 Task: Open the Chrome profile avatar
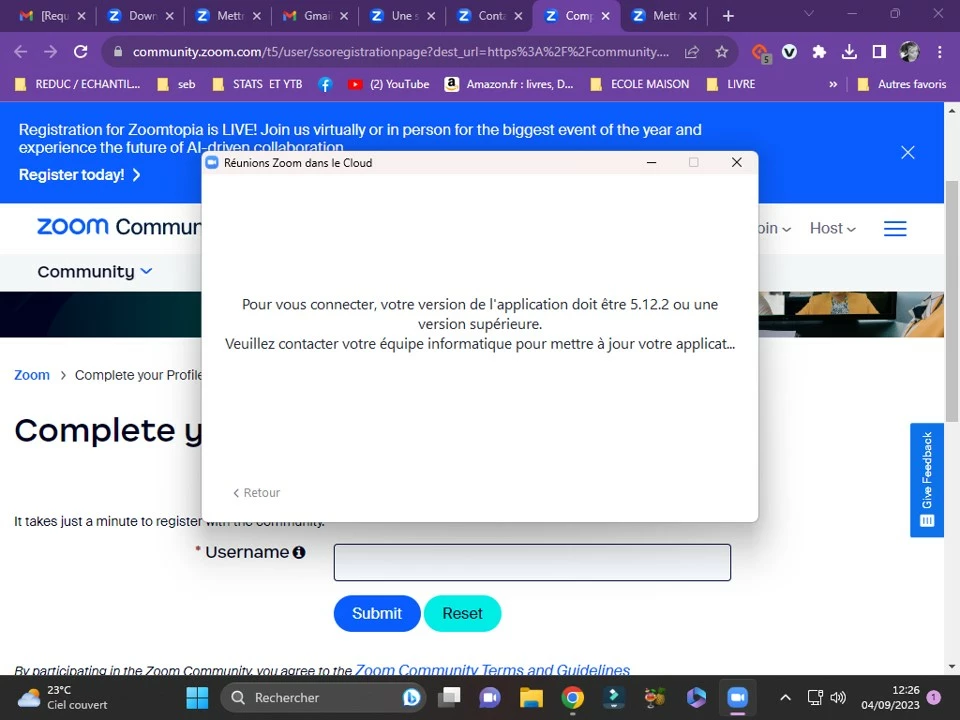click(x=909, y=52)
